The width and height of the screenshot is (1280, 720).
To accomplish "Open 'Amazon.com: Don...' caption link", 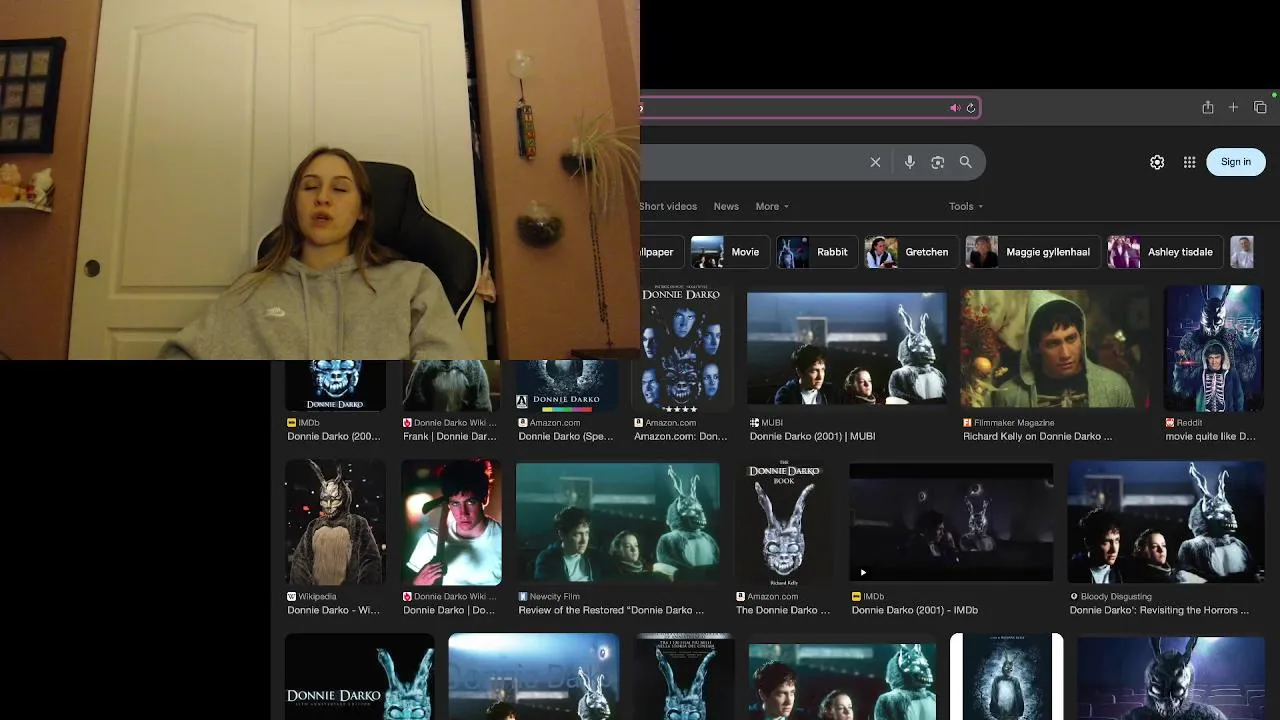I will 681,437.
